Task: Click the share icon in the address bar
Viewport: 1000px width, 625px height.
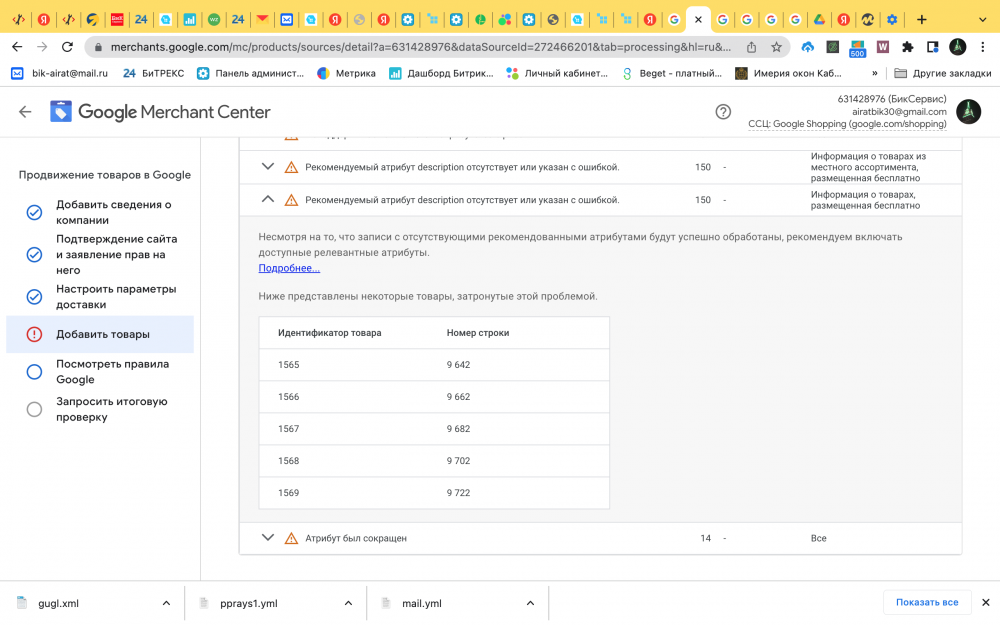Action: [x=751, y=47]
